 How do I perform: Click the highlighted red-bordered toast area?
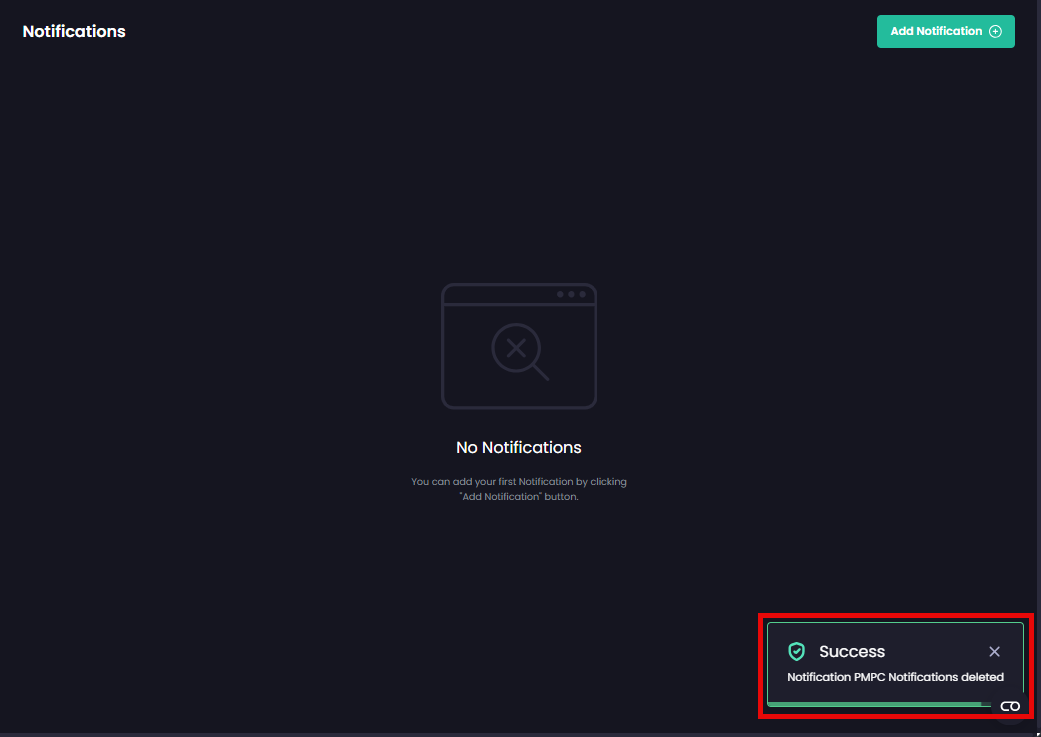[x=895, y=665]
